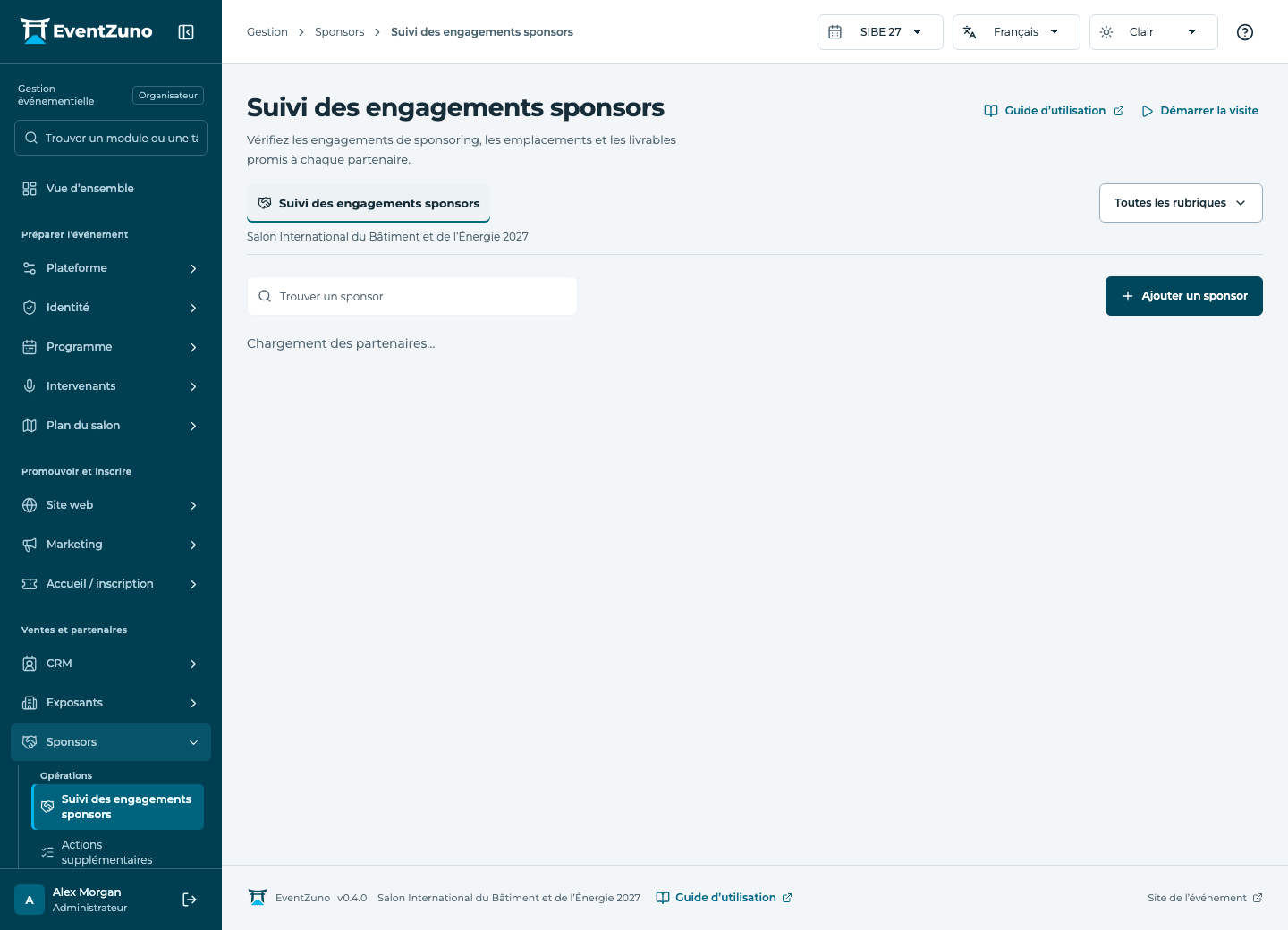
Task: Open the help question mark icon
Action: click(x=1245, y=32)
